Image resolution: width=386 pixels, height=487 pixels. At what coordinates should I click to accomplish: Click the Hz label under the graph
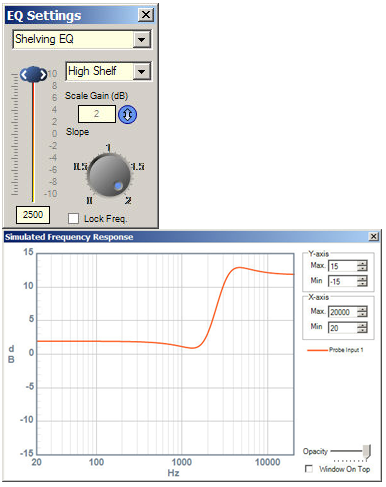pos(173,473)
